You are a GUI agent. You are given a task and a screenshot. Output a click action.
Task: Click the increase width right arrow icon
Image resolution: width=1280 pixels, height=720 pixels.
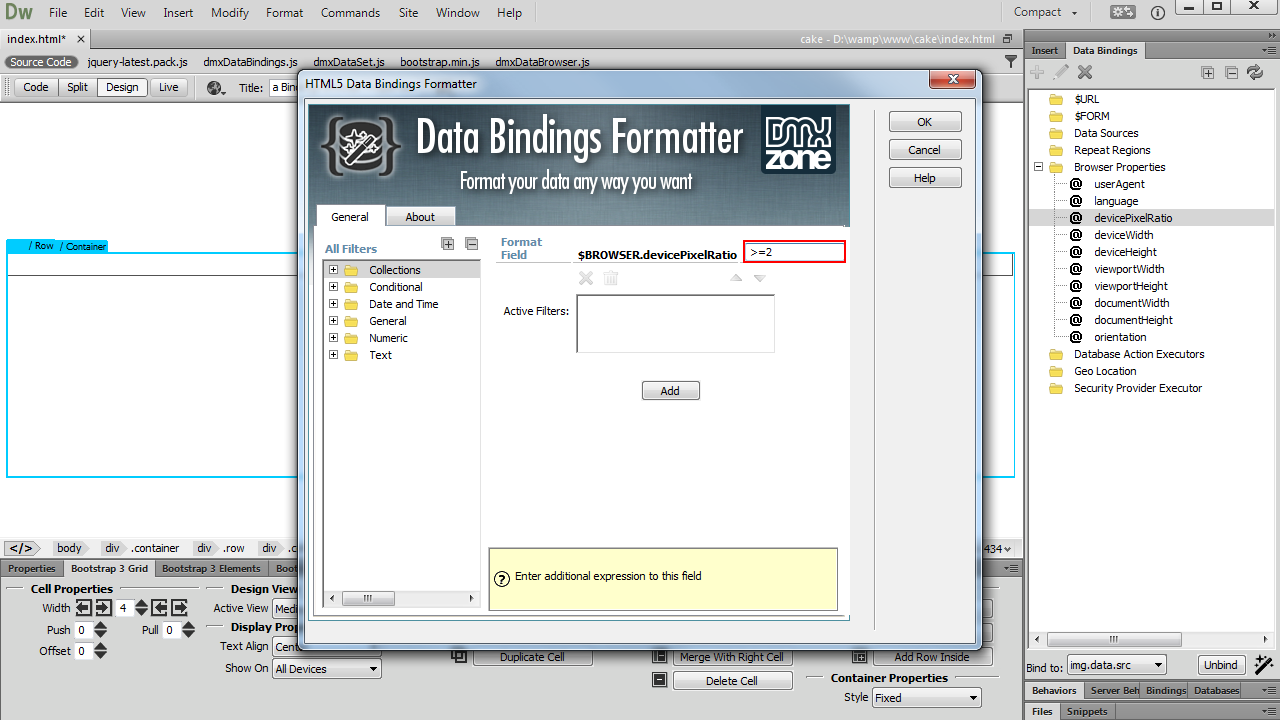tap(103, 607)
